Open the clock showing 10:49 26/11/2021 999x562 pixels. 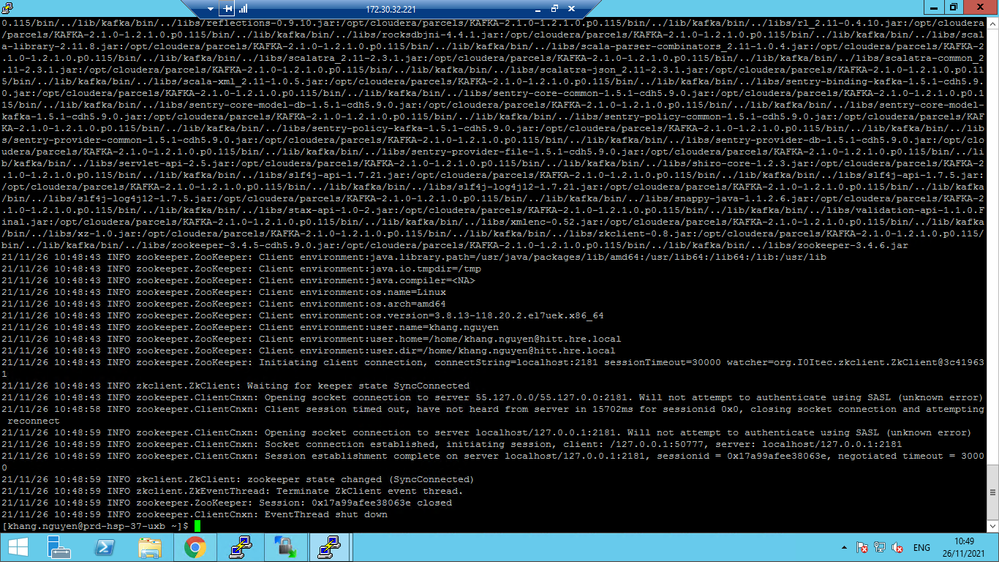pyautogui.click(x=964, y=547)
